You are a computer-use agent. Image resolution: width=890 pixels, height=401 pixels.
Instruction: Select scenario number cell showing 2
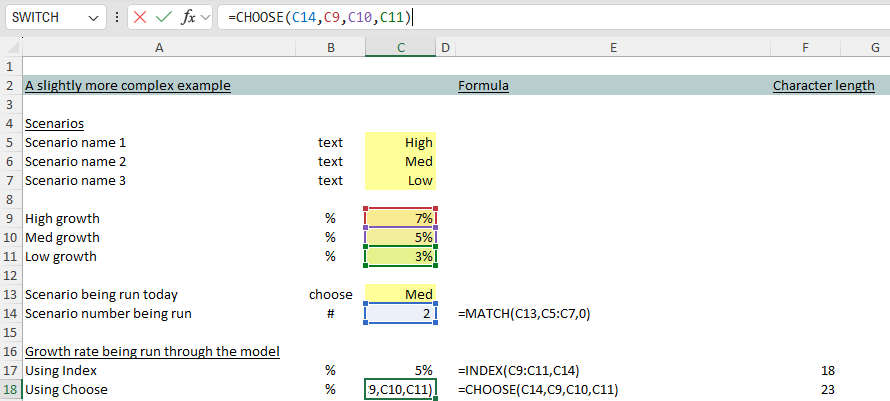pyautogui.click(x=400, y=314)
